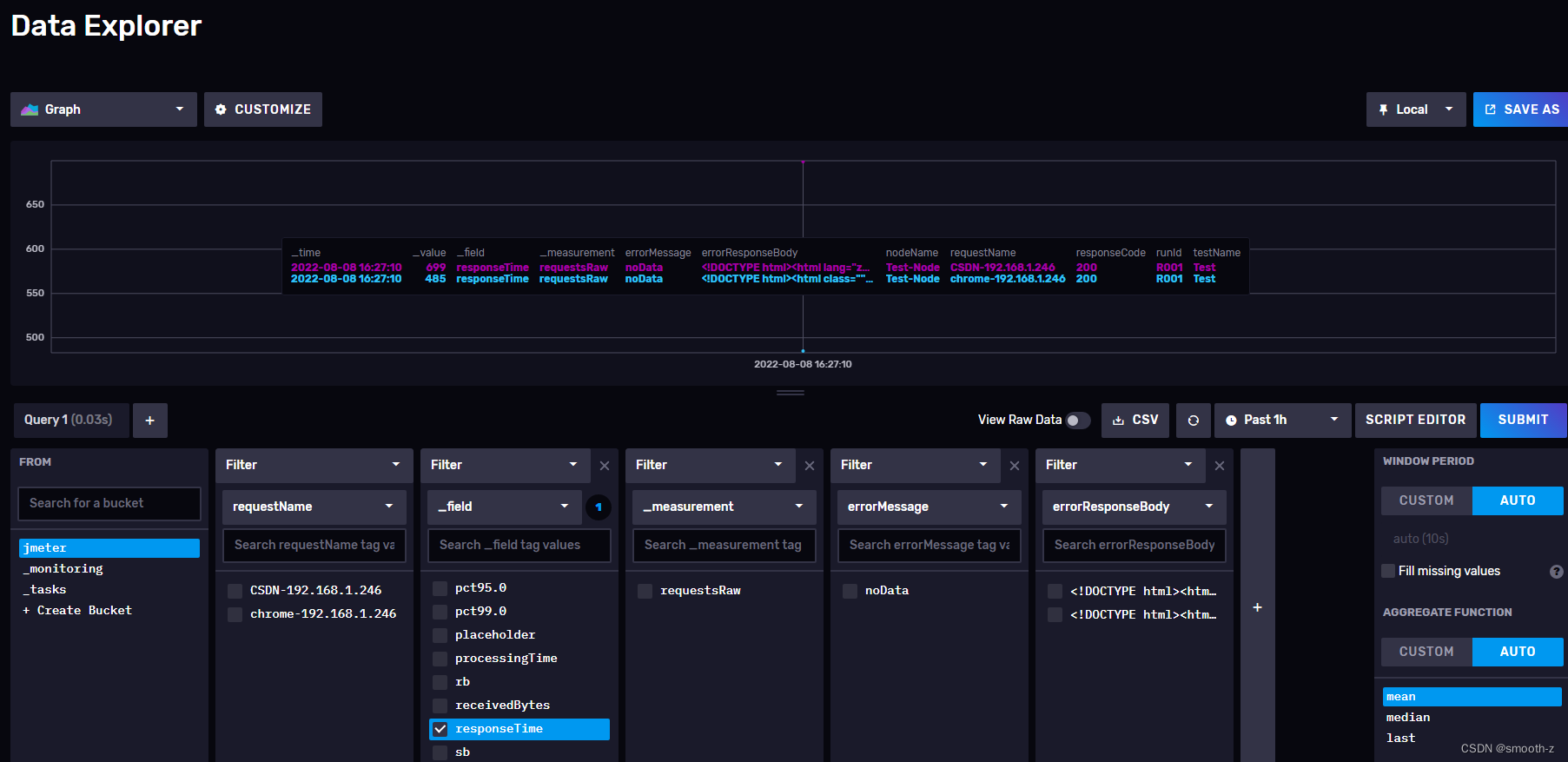The height and width of the screenshot is (762, 1568).
Task: Click the graph and query panel resize handle
Action: pyautogui.click(x=790, y=393)
